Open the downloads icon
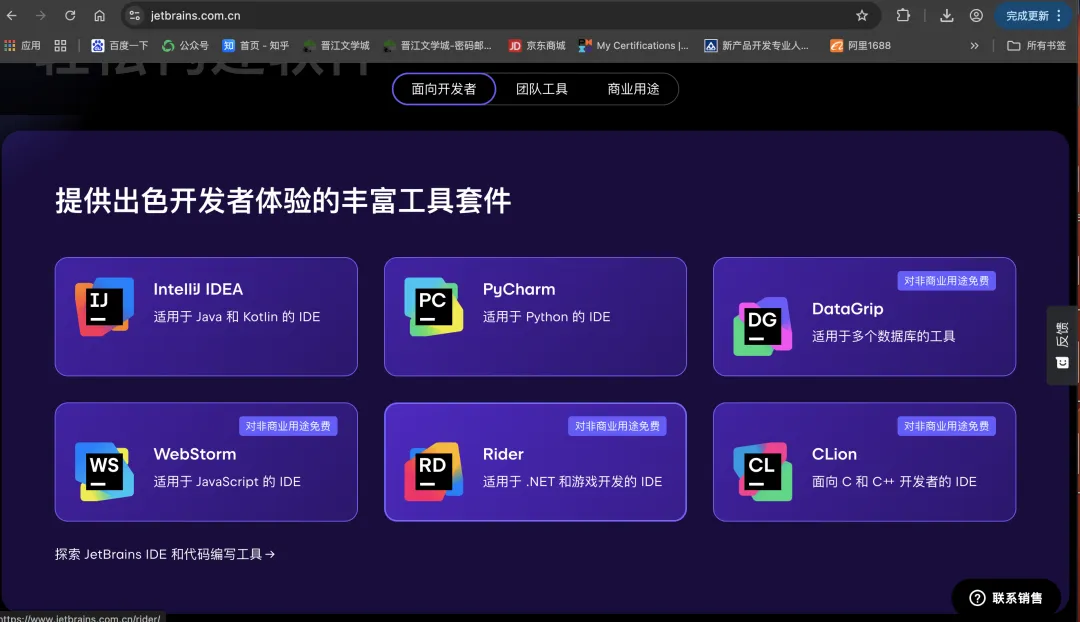 coord(947,15)
